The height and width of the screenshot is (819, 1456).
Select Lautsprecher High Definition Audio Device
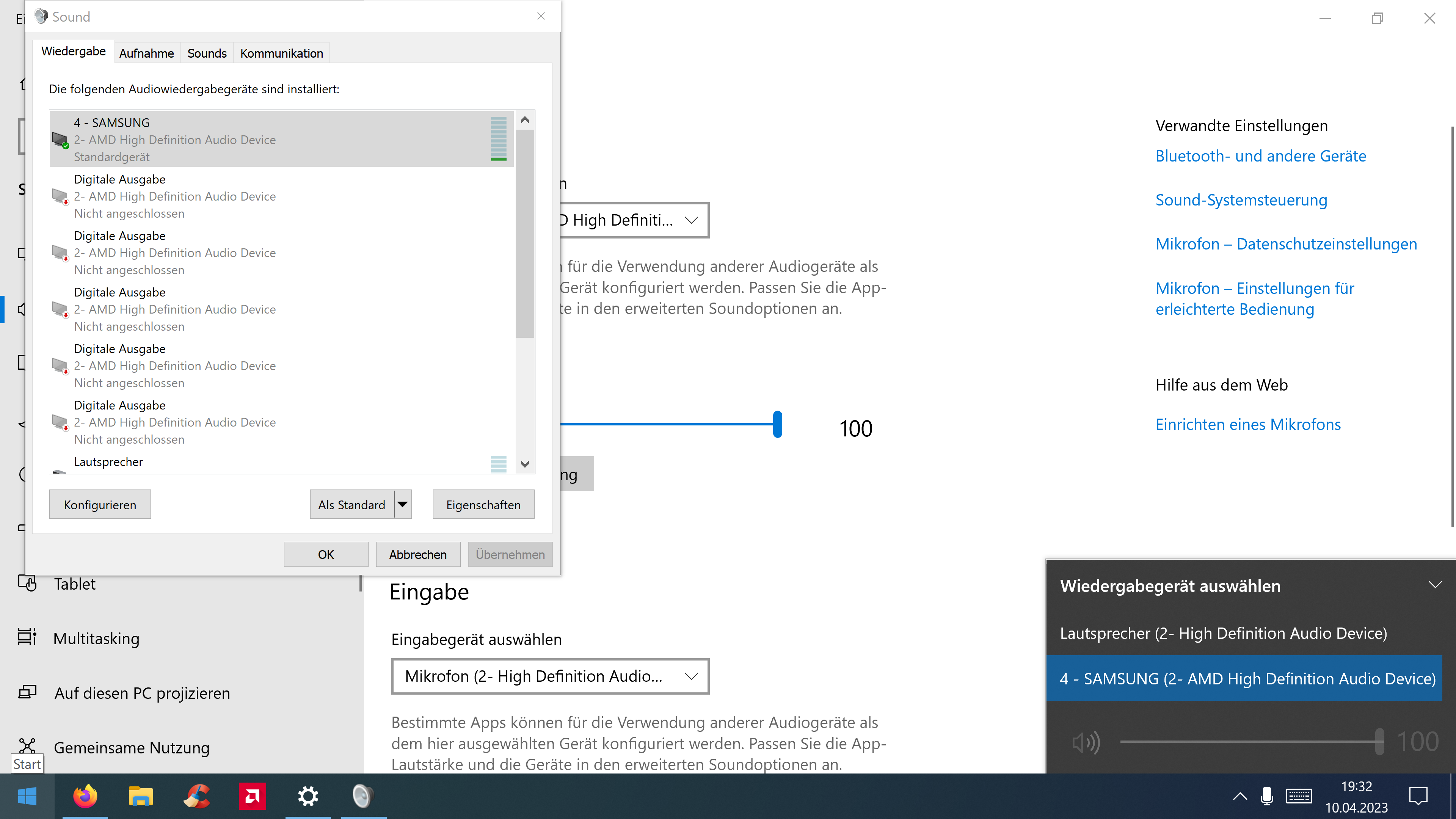(1223, 633)
